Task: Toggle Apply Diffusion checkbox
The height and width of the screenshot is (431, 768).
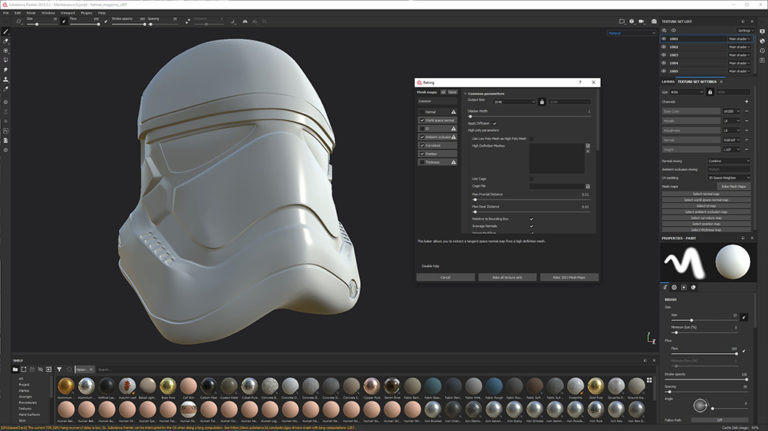Action: [495, 123]
